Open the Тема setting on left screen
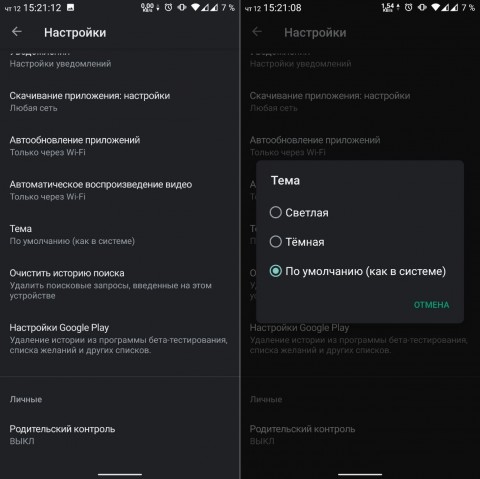The image size is (480, 479). [x=120, y=235]
